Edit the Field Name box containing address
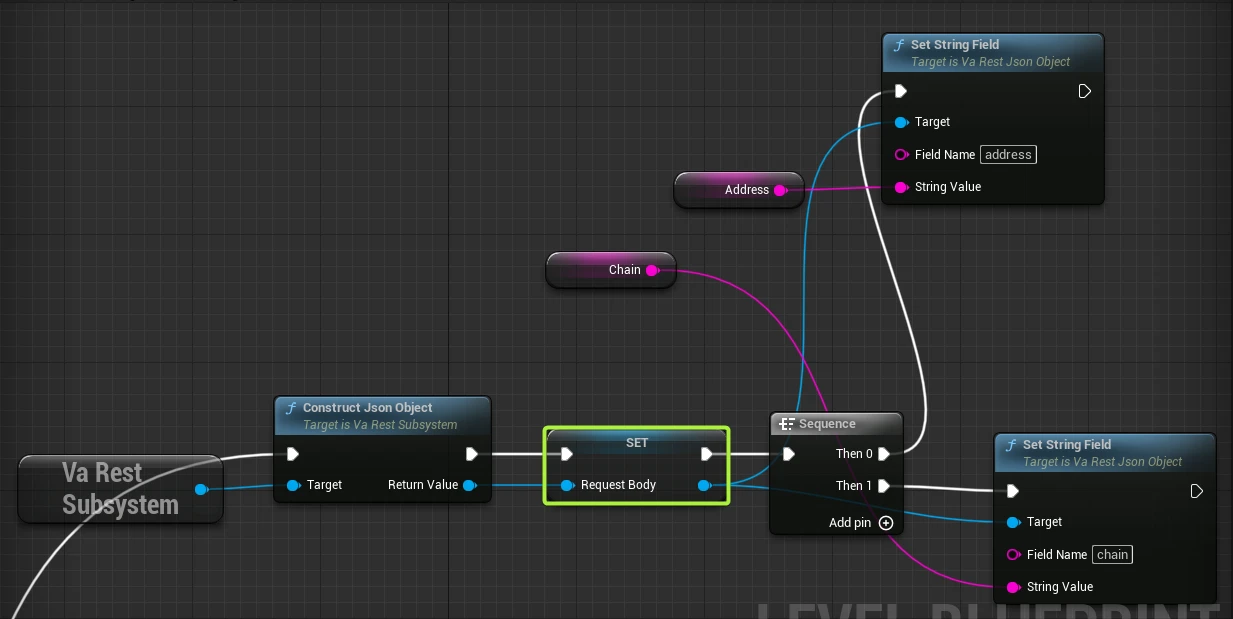The width and height of the screenshot is (1233, 619). [1008, 155]
